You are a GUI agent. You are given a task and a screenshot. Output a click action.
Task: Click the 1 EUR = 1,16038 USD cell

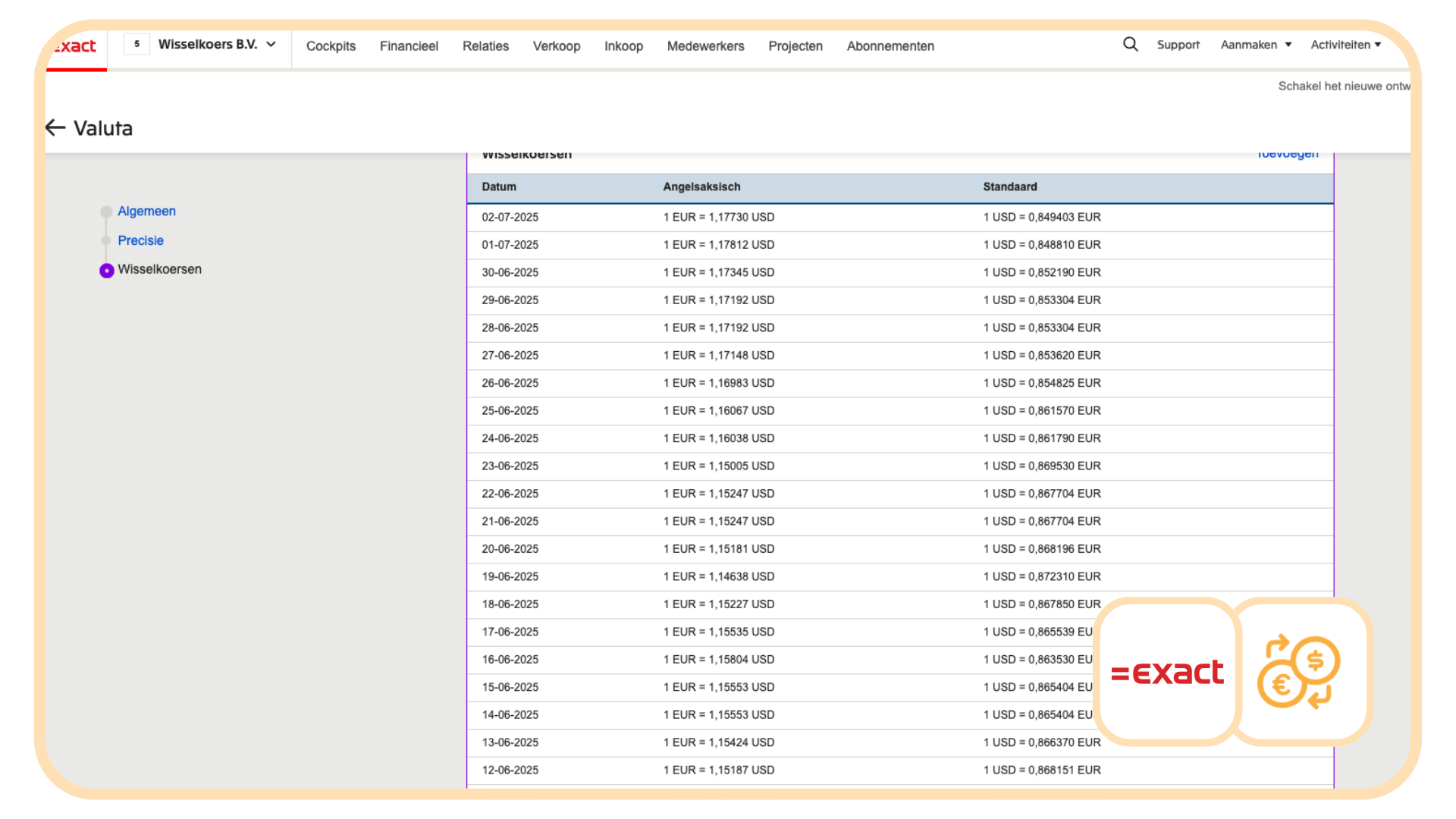click(x=719, y=438)
